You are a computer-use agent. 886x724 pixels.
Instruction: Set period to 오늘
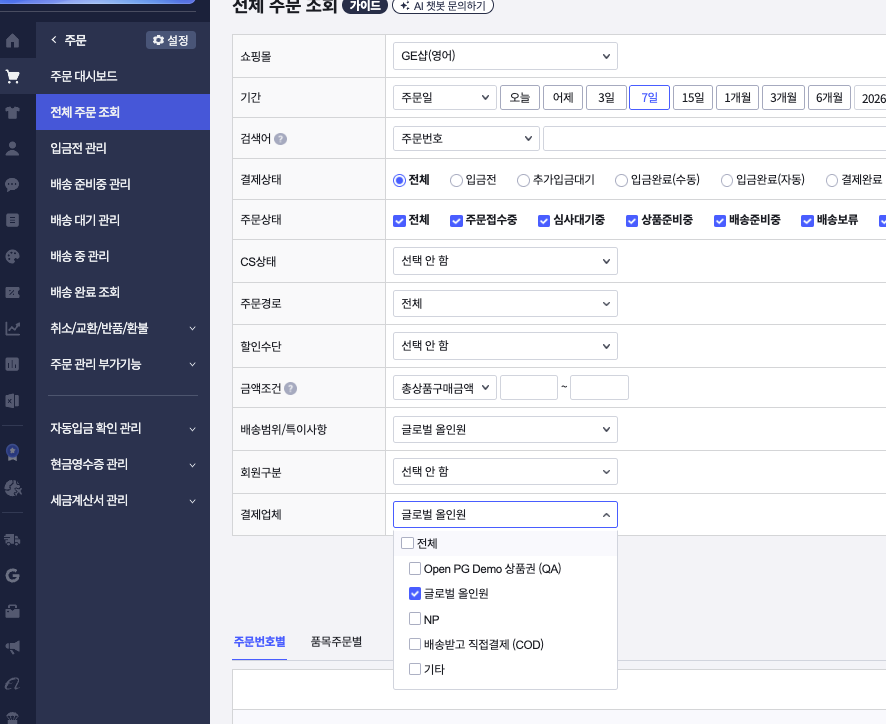tap(520, 97)
